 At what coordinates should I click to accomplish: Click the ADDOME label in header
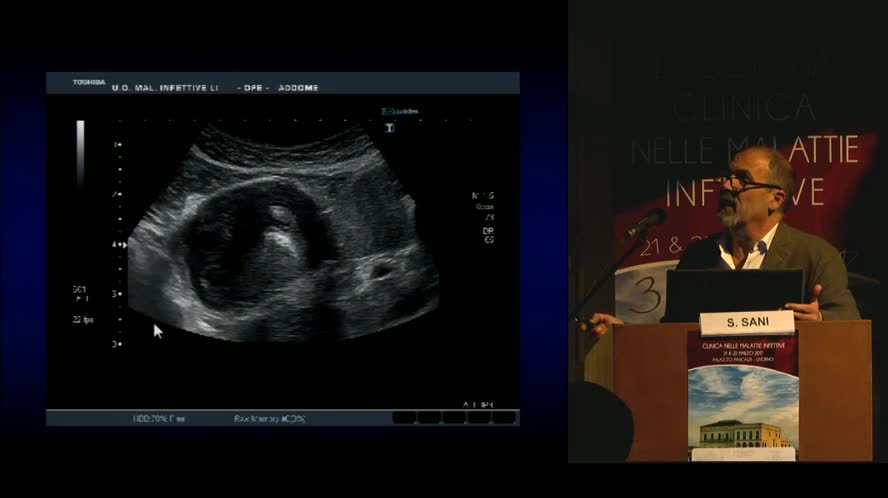tap(299, 88)
